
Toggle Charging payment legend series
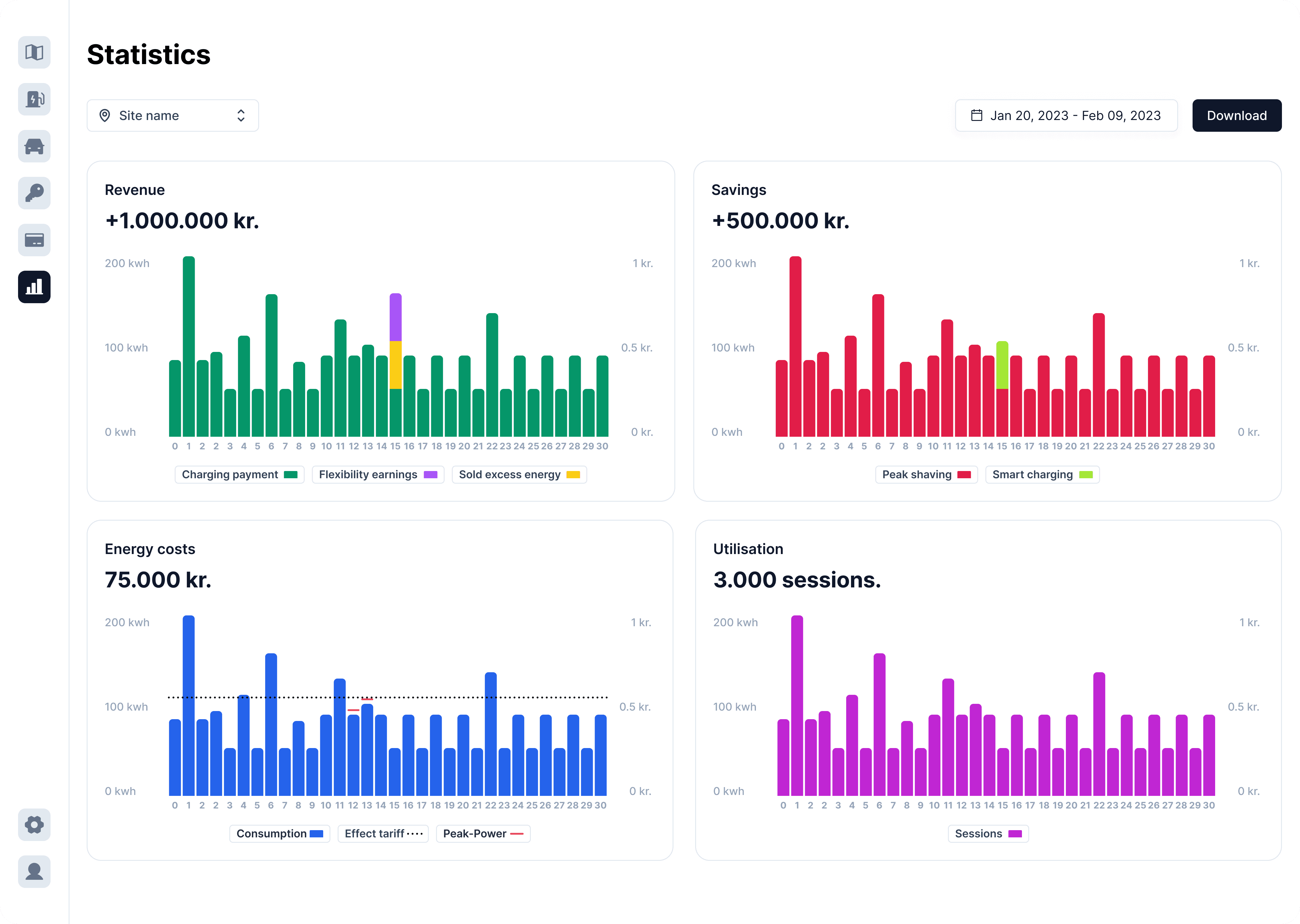[x=239, y=475]
